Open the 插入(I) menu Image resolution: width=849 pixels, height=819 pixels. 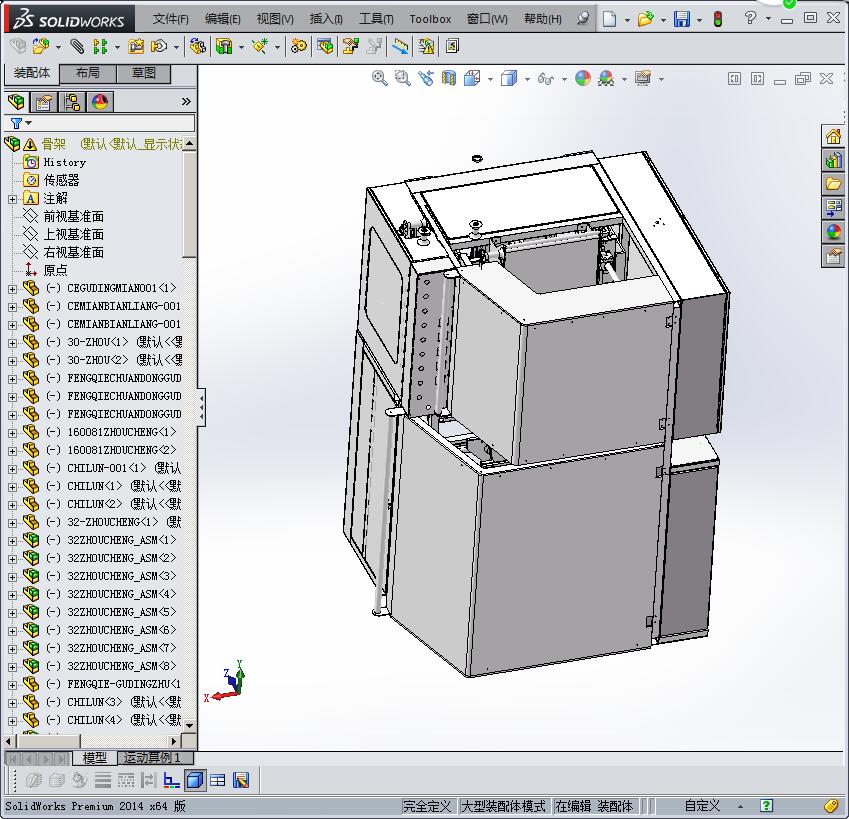(326, 19)
